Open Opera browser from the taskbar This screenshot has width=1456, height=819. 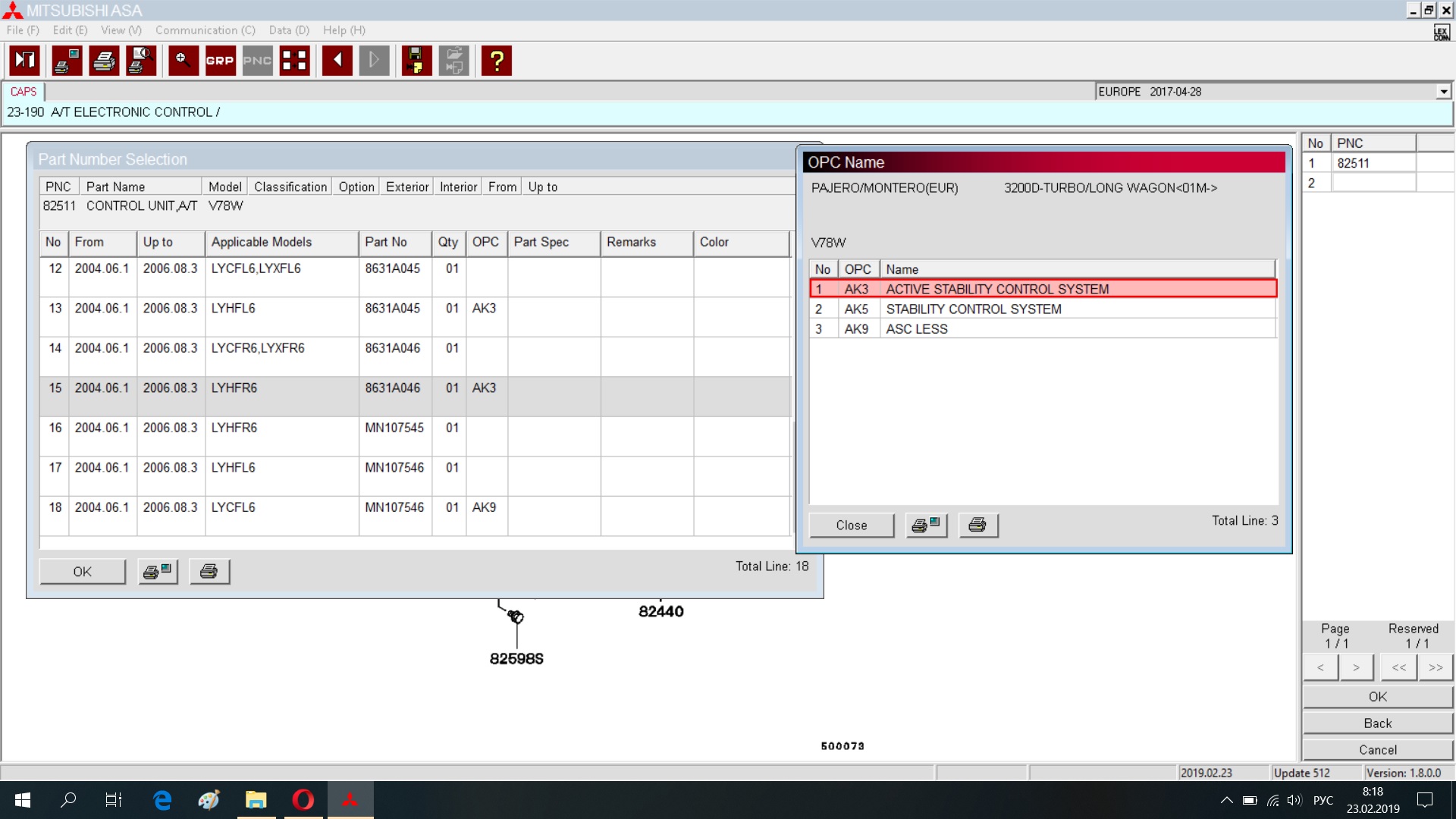[x=303, y=799]
